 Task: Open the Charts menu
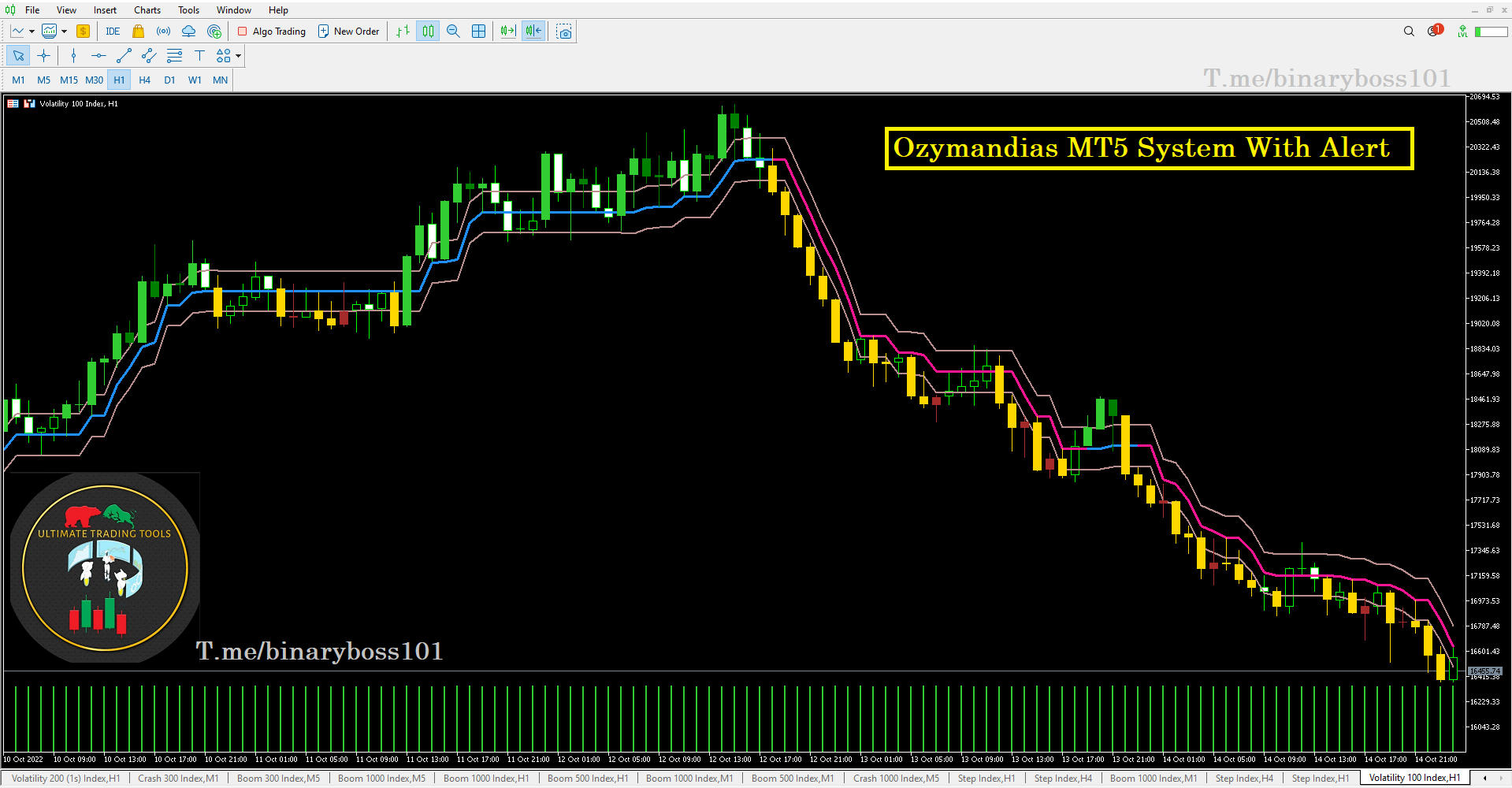pyautogui.click(x=147, y=10)
